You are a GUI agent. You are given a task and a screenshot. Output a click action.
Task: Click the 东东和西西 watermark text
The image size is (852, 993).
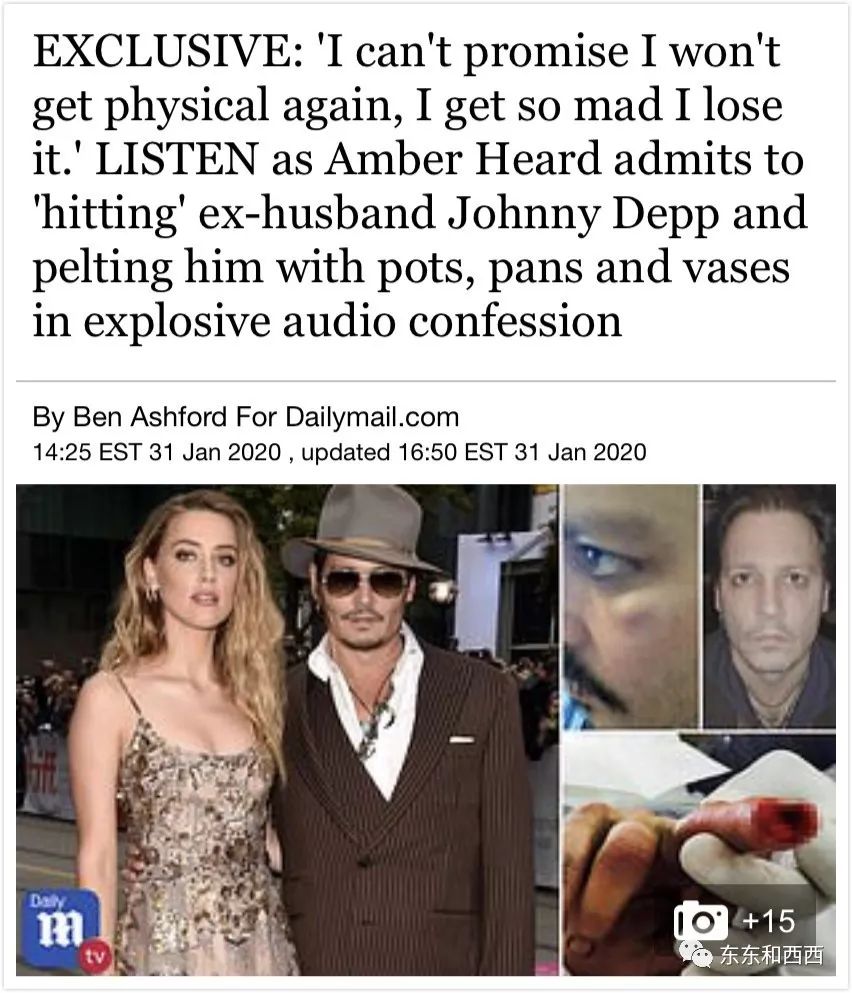(772, 955)
